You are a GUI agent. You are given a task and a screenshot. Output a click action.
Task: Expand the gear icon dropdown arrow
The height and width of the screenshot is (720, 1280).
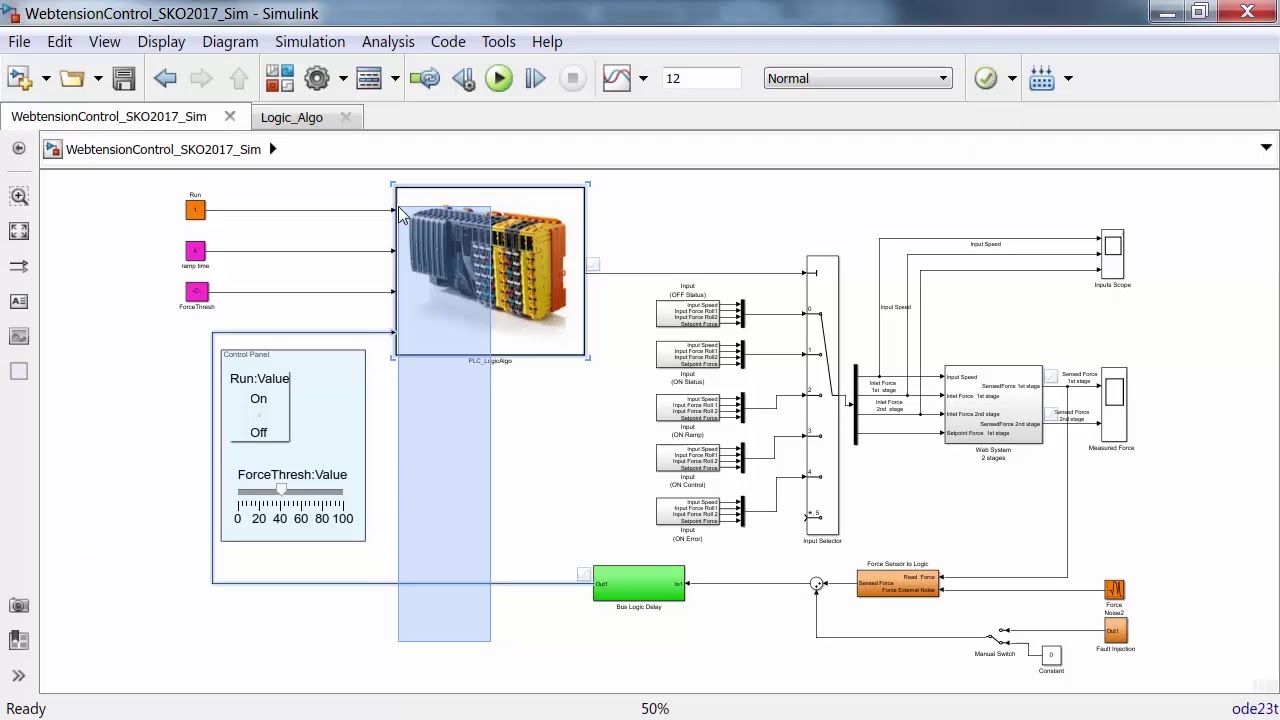tap(343, 78)
